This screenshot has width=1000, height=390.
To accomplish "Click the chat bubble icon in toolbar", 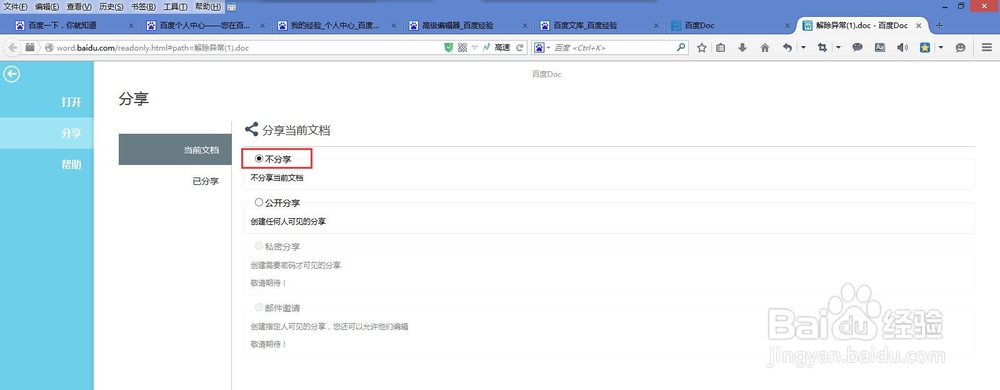I will click(x=858, y=47).
